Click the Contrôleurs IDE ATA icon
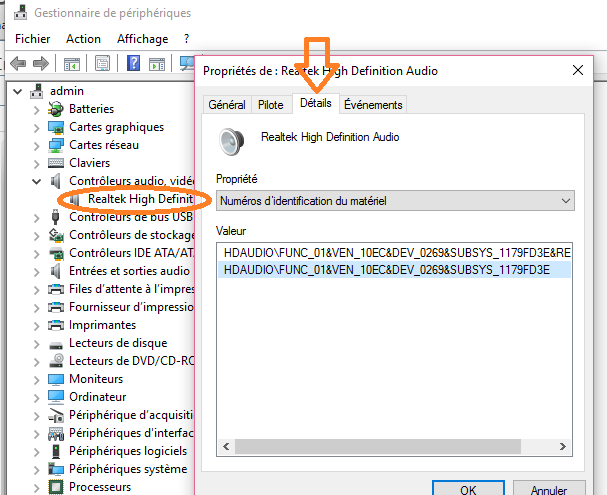Screen dimensions: 607x495 click(56, 253)
